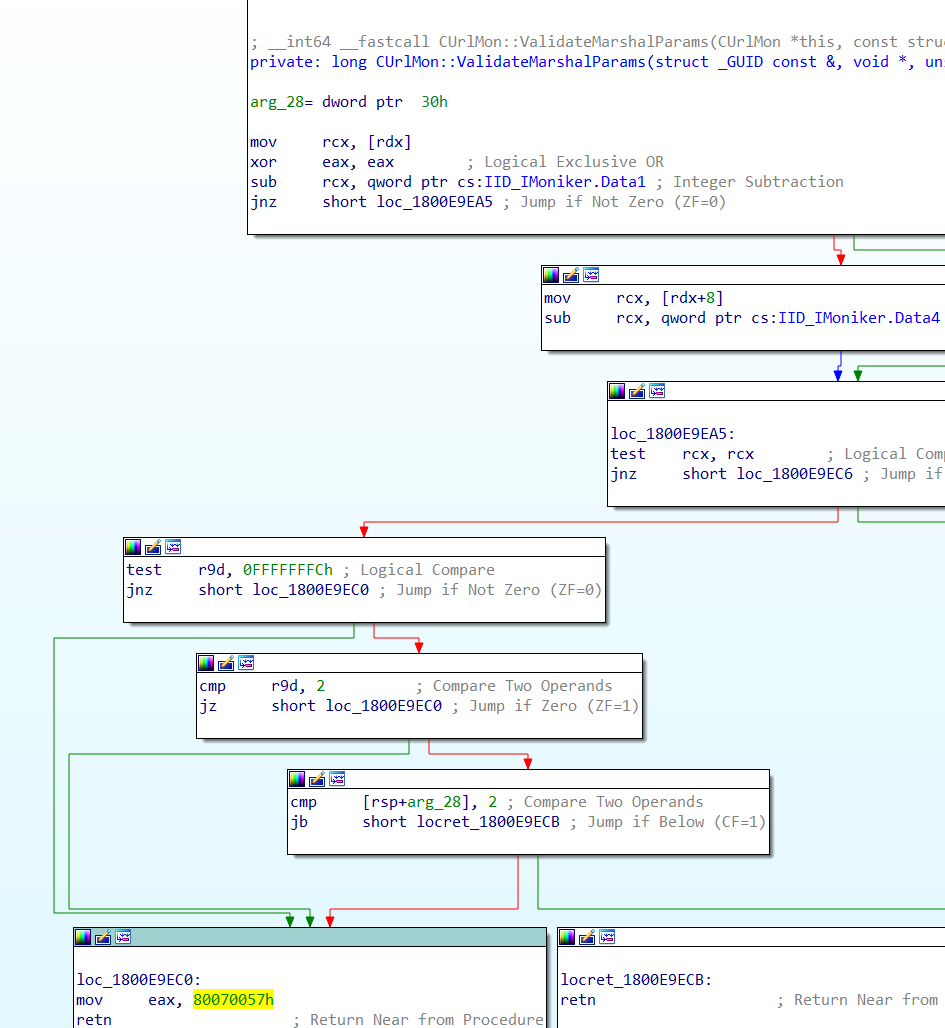Screen dimensions: 945x1028
Task: Follow the loc_1800E9EC6 jump target
Action: [x=795, y=473]
